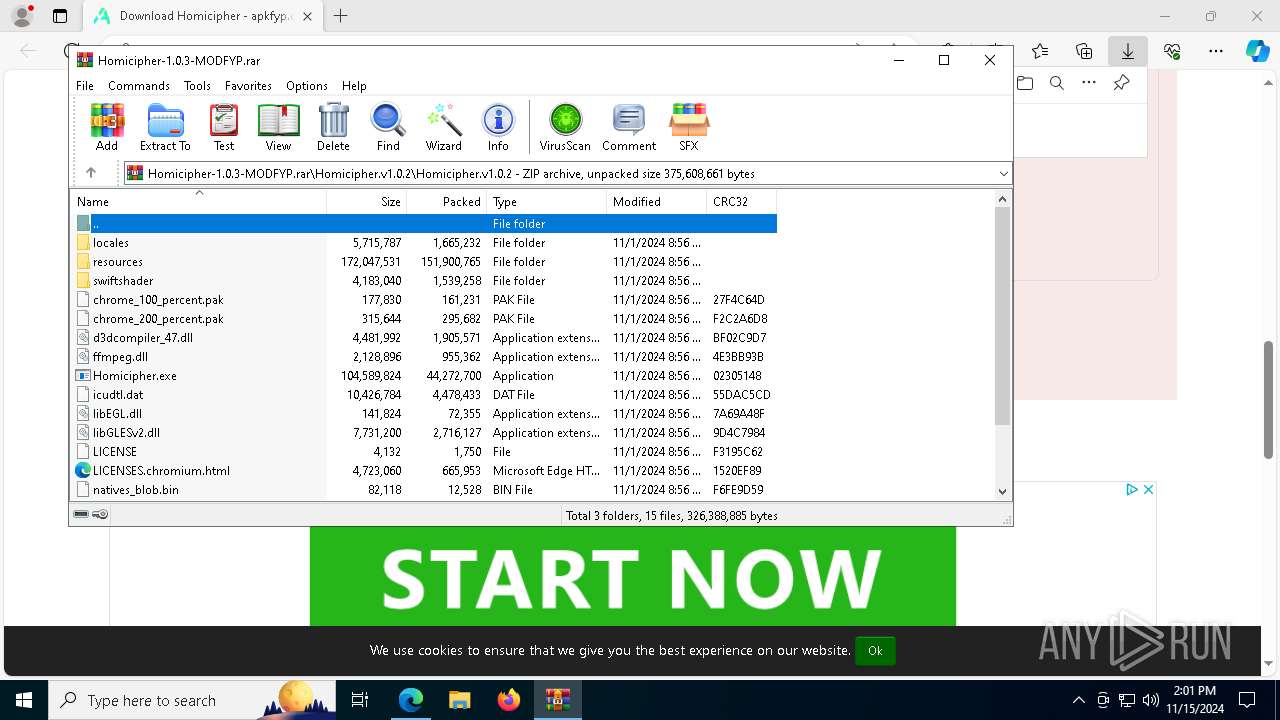Viewport: 1280px width, 720px height.
Task: Click the file list vertical scrollbar
Action: [x=1003, y=315]
